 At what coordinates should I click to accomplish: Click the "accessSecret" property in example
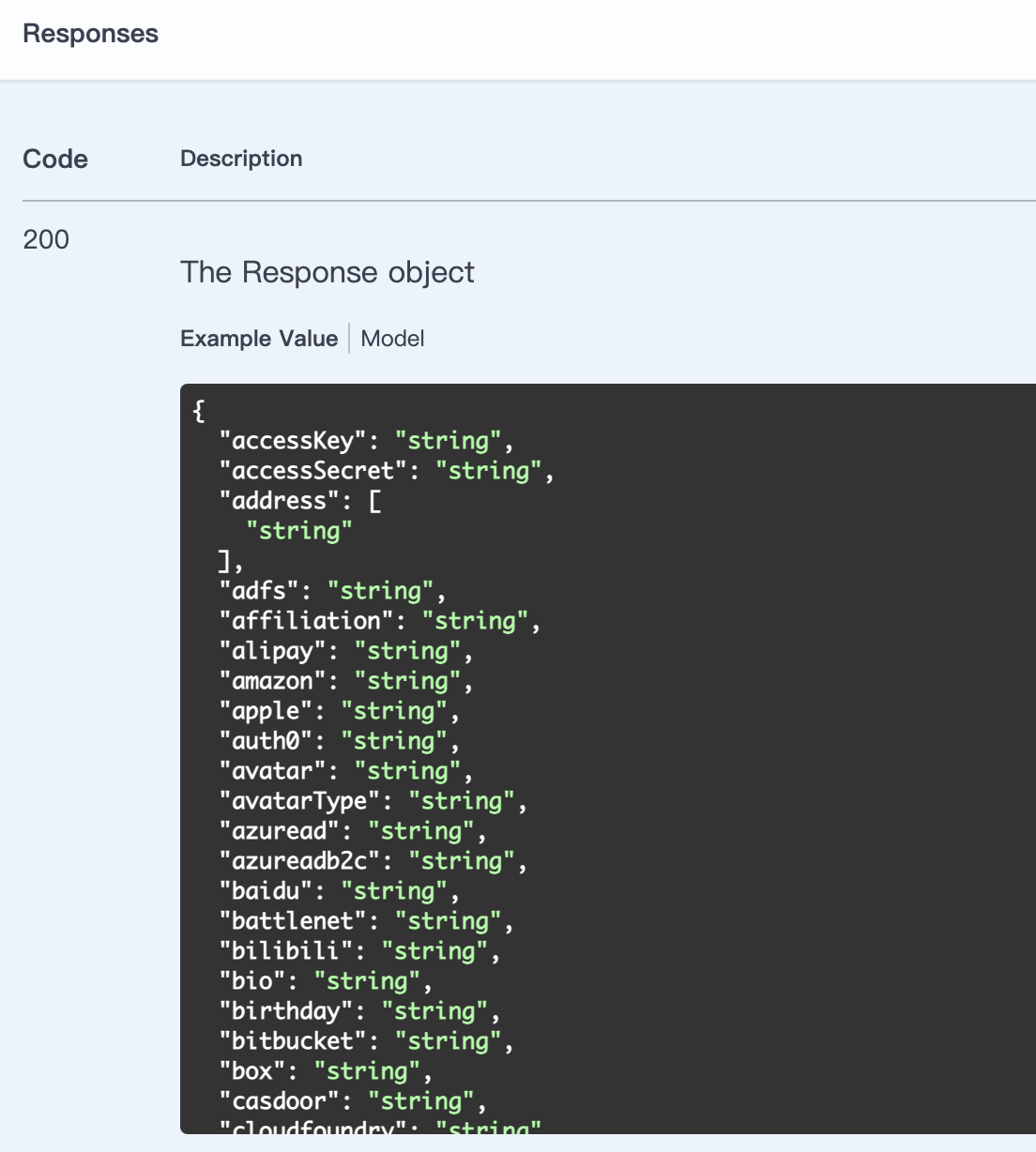[x=386, y=471]
